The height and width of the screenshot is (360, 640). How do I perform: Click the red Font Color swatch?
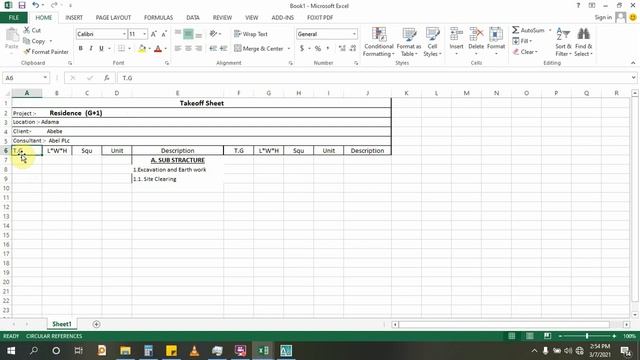[158, 49]
